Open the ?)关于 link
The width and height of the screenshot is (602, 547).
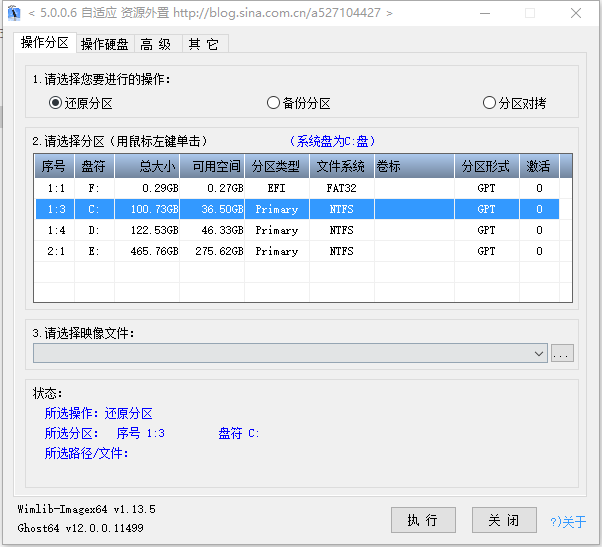(568, 522)
